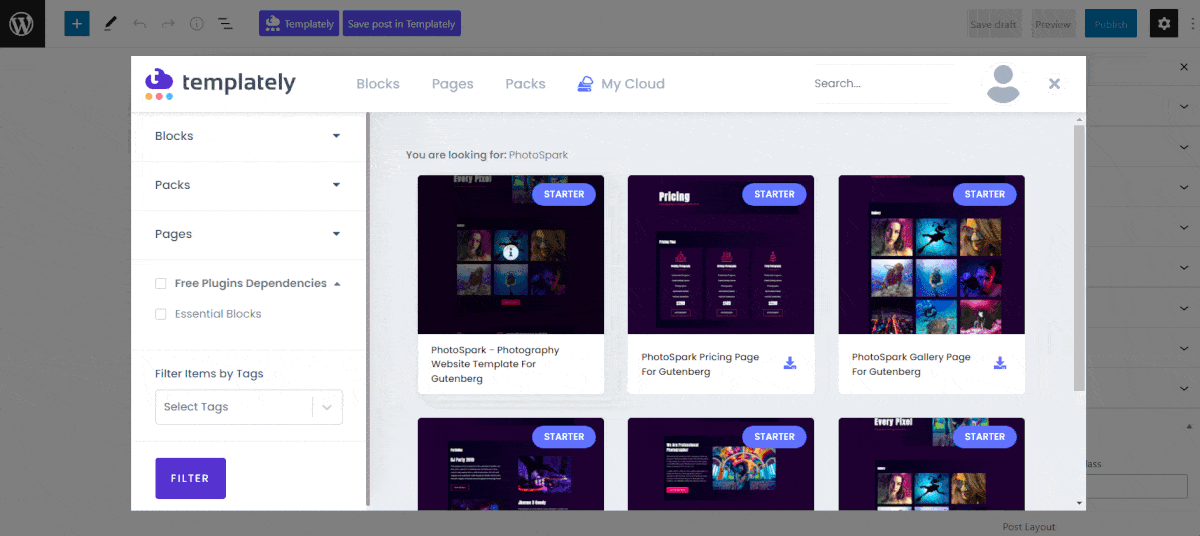Click the Publish button

click(1111, 24)
